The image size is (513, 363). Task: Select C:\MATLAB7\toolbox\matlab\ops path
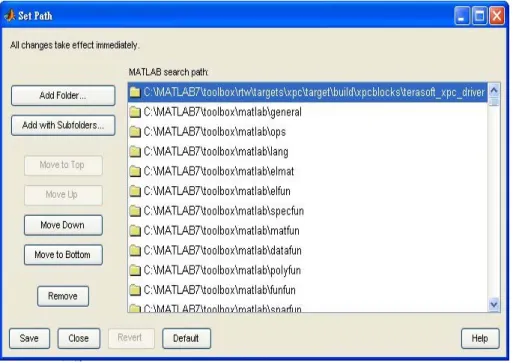307,132
